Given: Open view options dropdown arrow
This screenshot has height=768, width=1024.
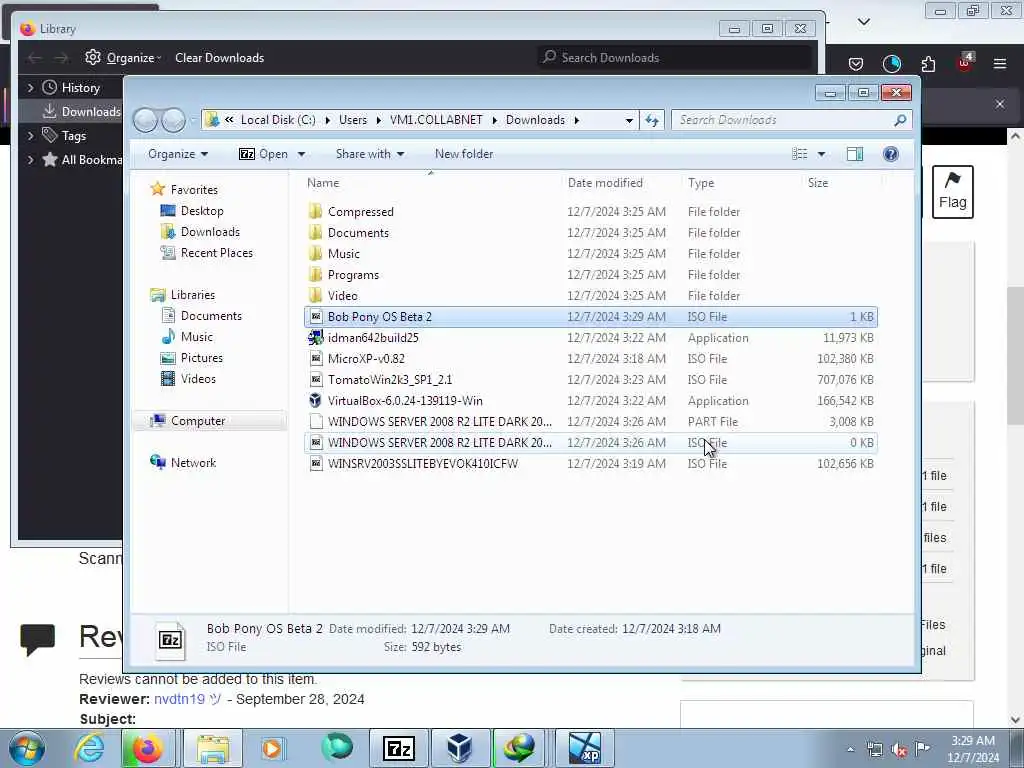Looking at the screenshot, I should point(822,154).
